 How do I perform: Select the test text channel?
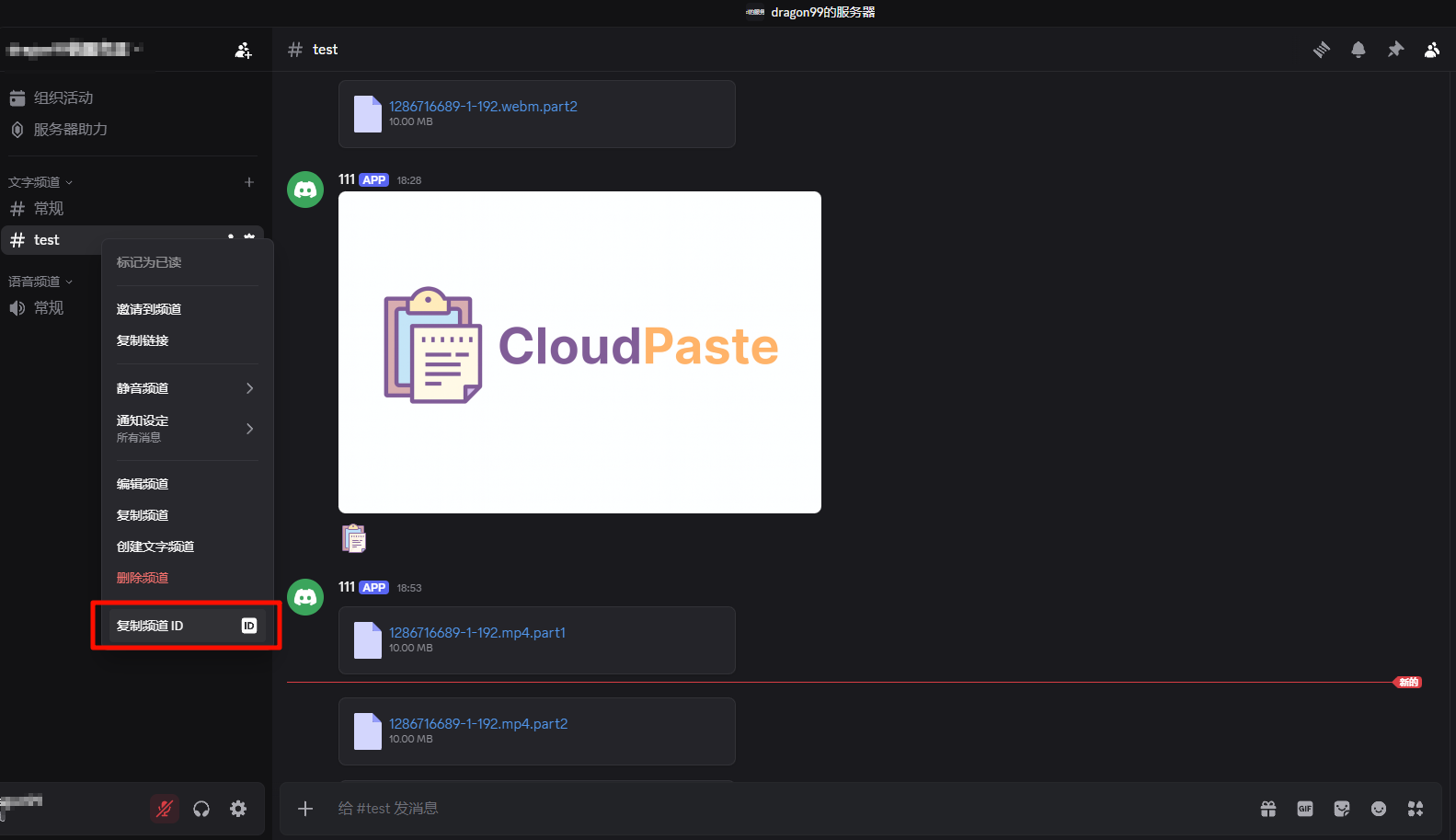(x=51, y=240)
